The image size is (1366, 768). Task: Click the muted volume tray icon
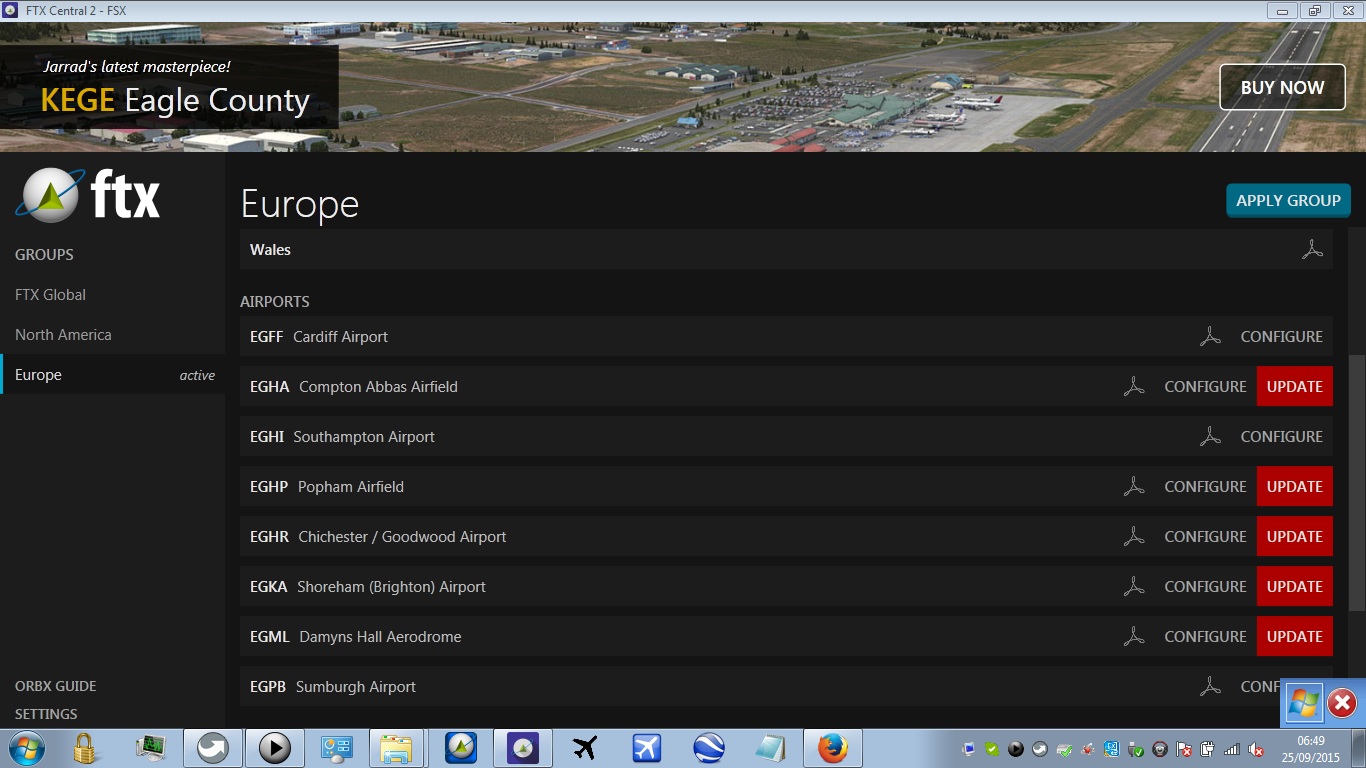coord(1256,749)
